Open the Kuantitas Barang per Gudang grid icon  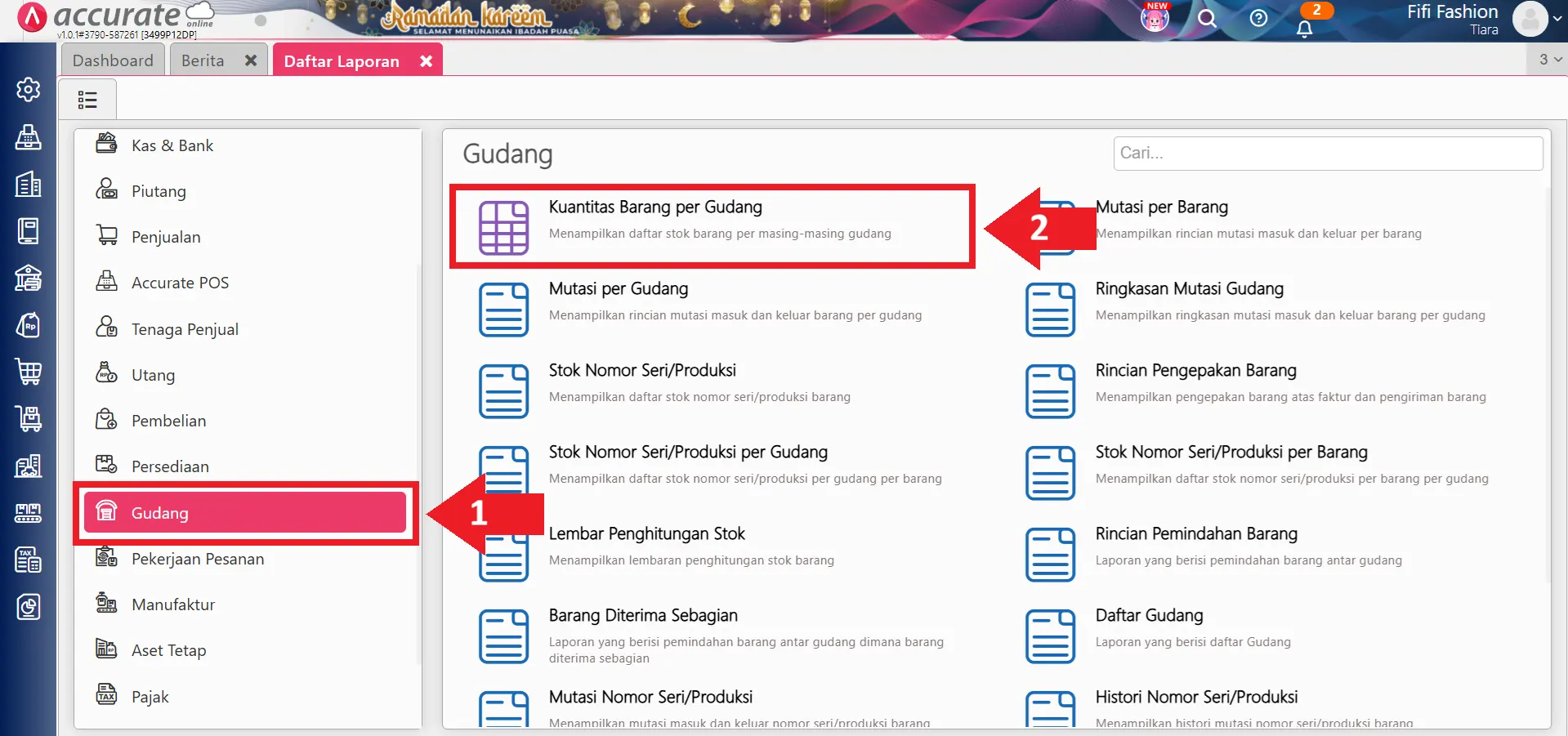coord(503,227)
